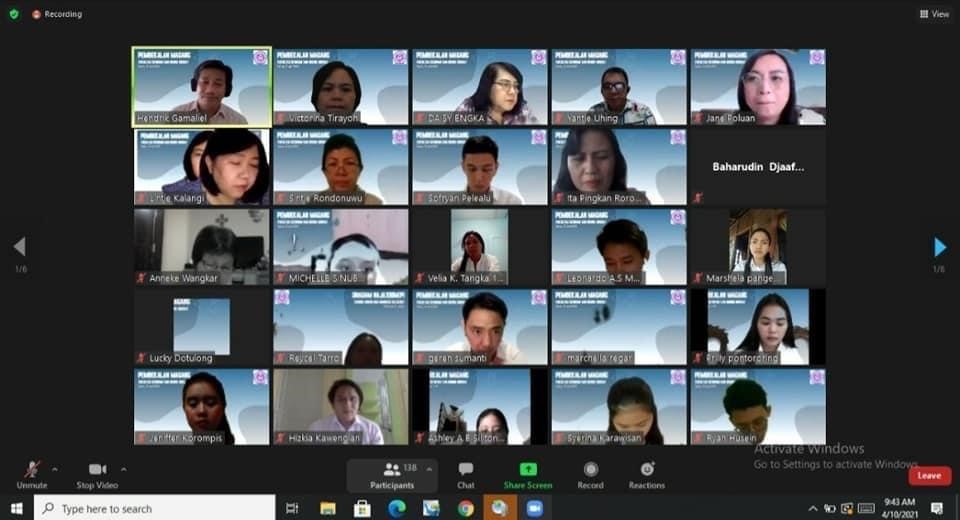Viewport: 960px width, 520px height.
Task: Open the Chat panel
Action: [x=466, y=474]
